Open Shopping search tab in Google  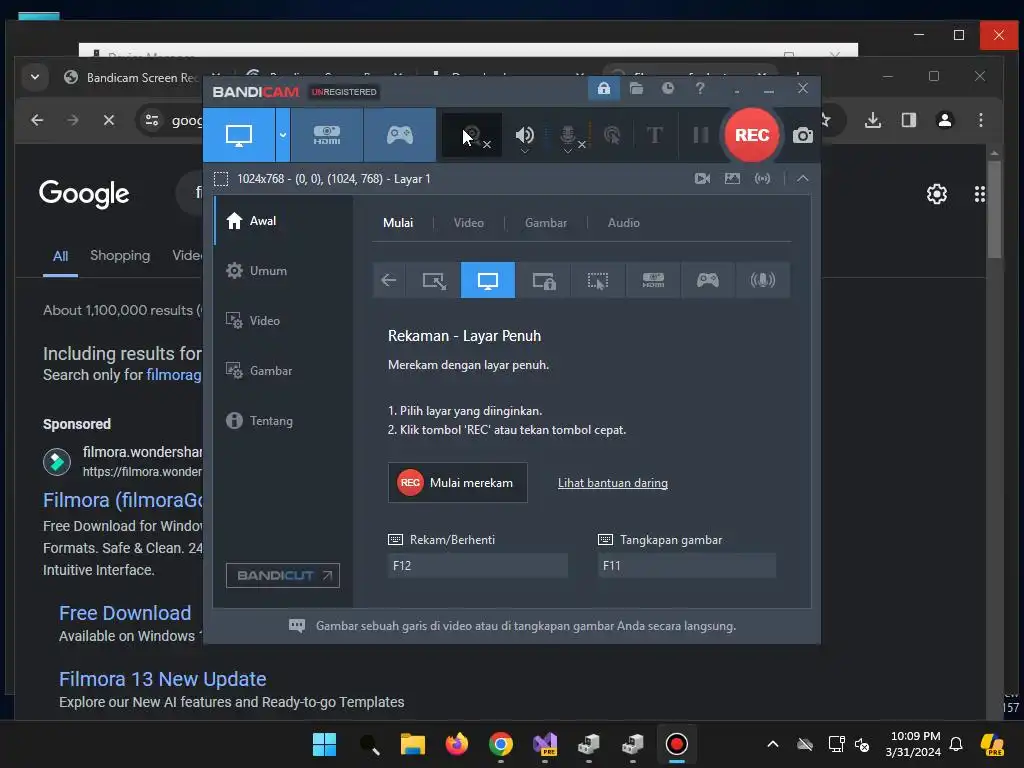tap(120, 255)
